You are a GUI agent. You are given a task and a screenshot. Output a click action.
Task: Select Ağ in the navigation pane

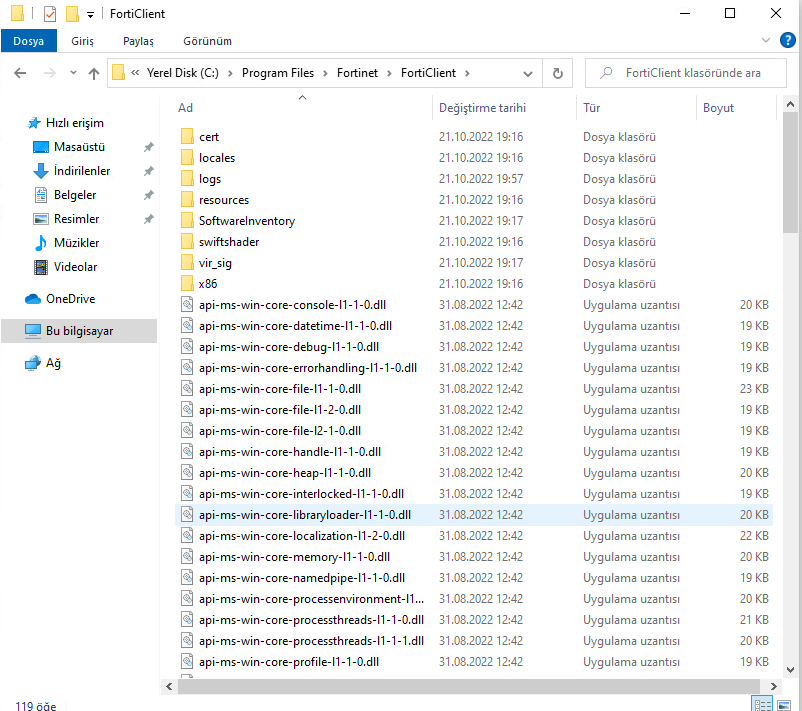click(53, 363)
